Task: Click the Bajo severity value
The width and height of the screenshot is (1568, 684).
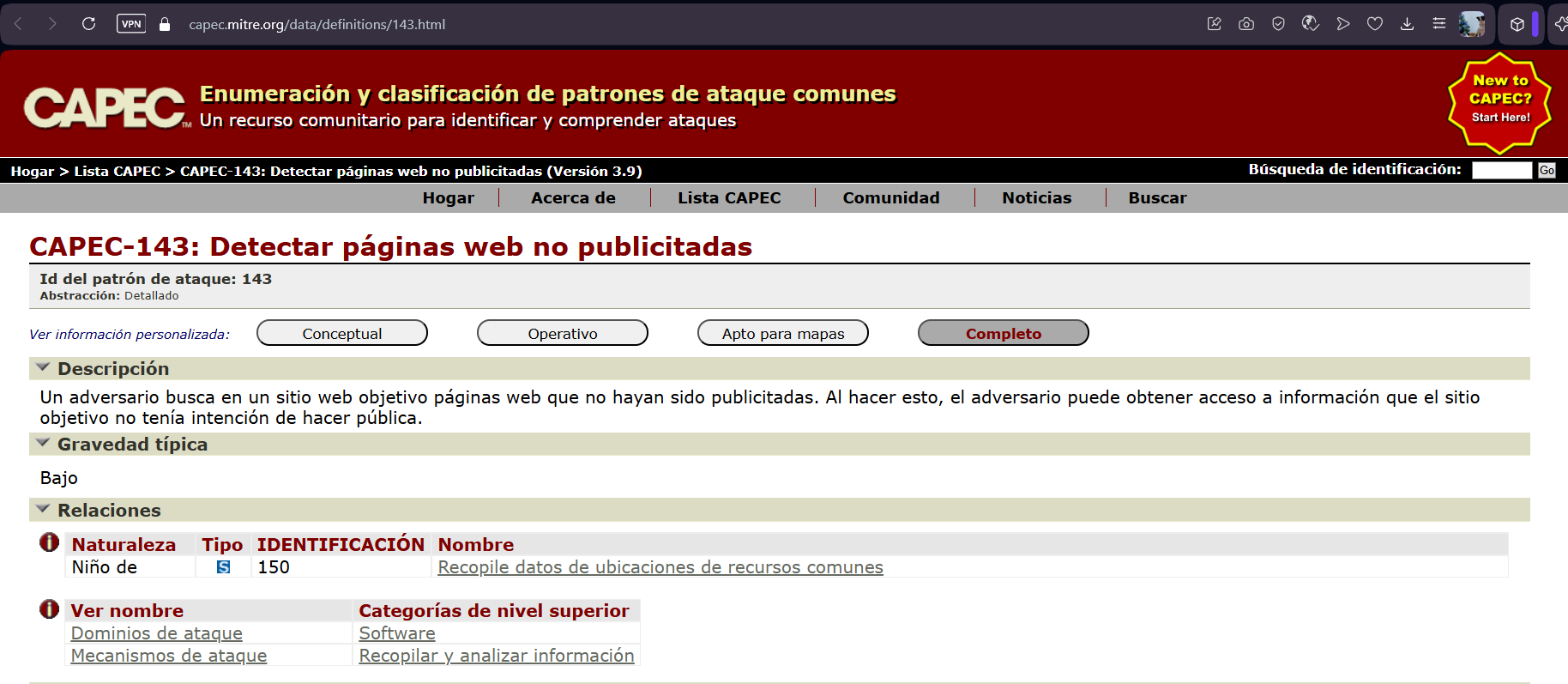Action: click(59, 478)
